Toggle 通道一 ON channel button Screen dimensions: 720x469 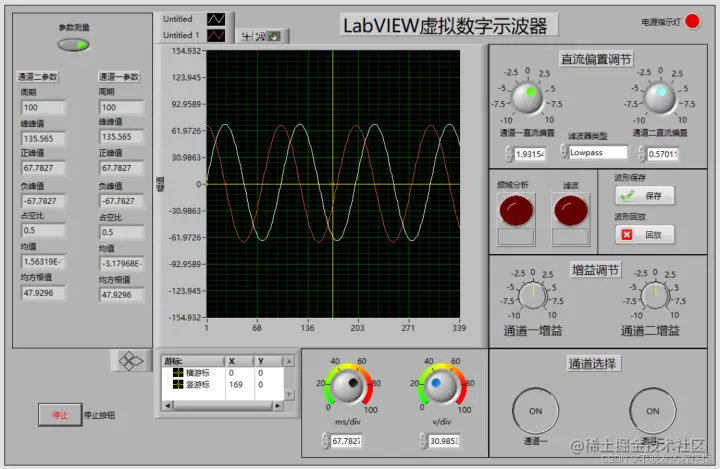(535, 411)
